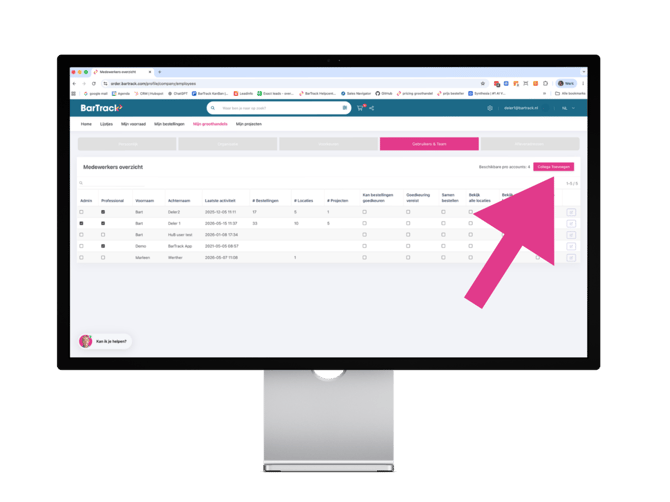Enable order approval for Bart Deler 1
The height and width of the screenshot is (502, 670).
364,223
